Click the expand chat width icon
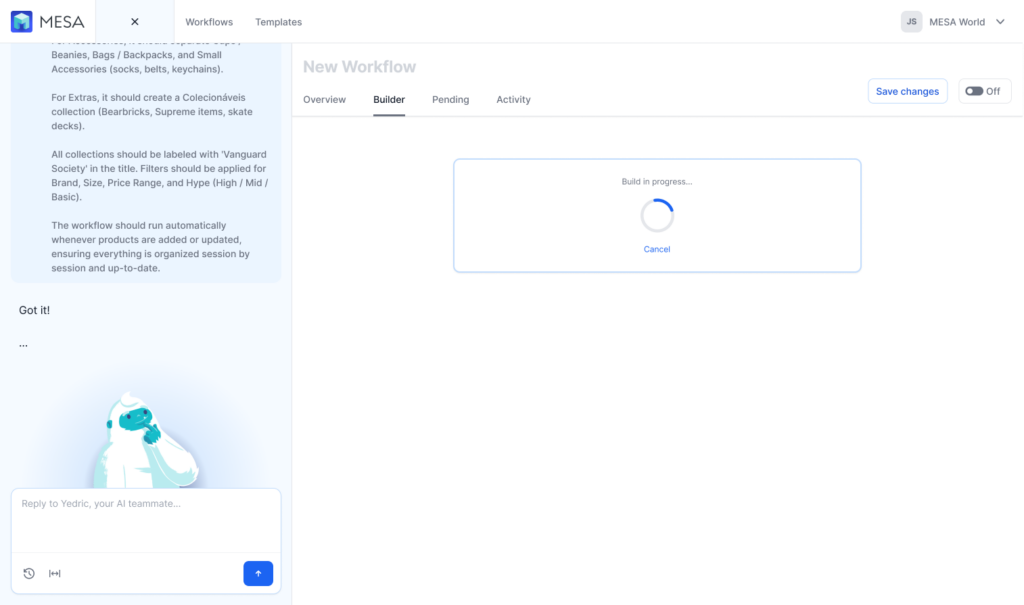 click(54, 573)
